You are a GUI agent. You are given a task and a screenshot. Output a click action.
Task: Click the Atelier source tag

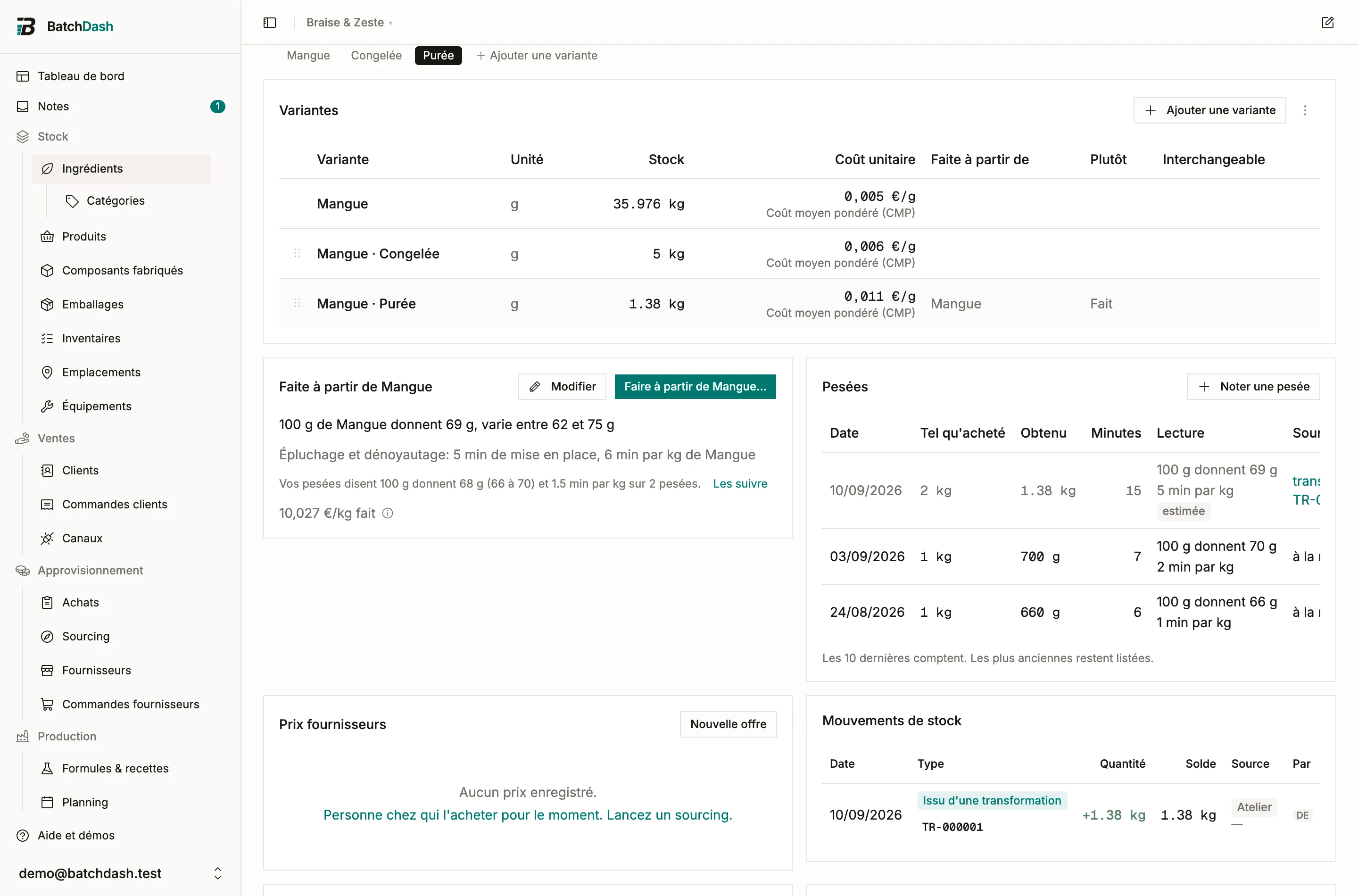[x=1254, y=807]
